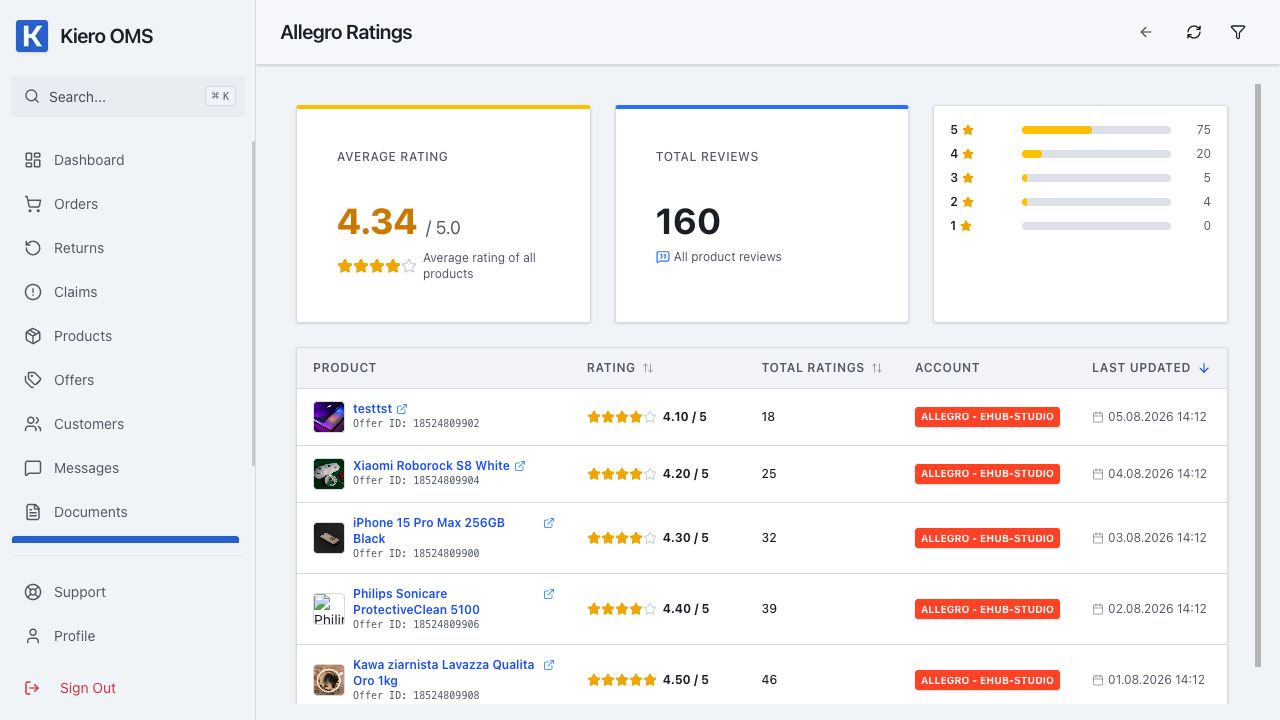The width and height of the screenshot is (1280, 720).
Task: Open external link icon beside Xiaomi Roborock
Action: click(x=520, y=466)
